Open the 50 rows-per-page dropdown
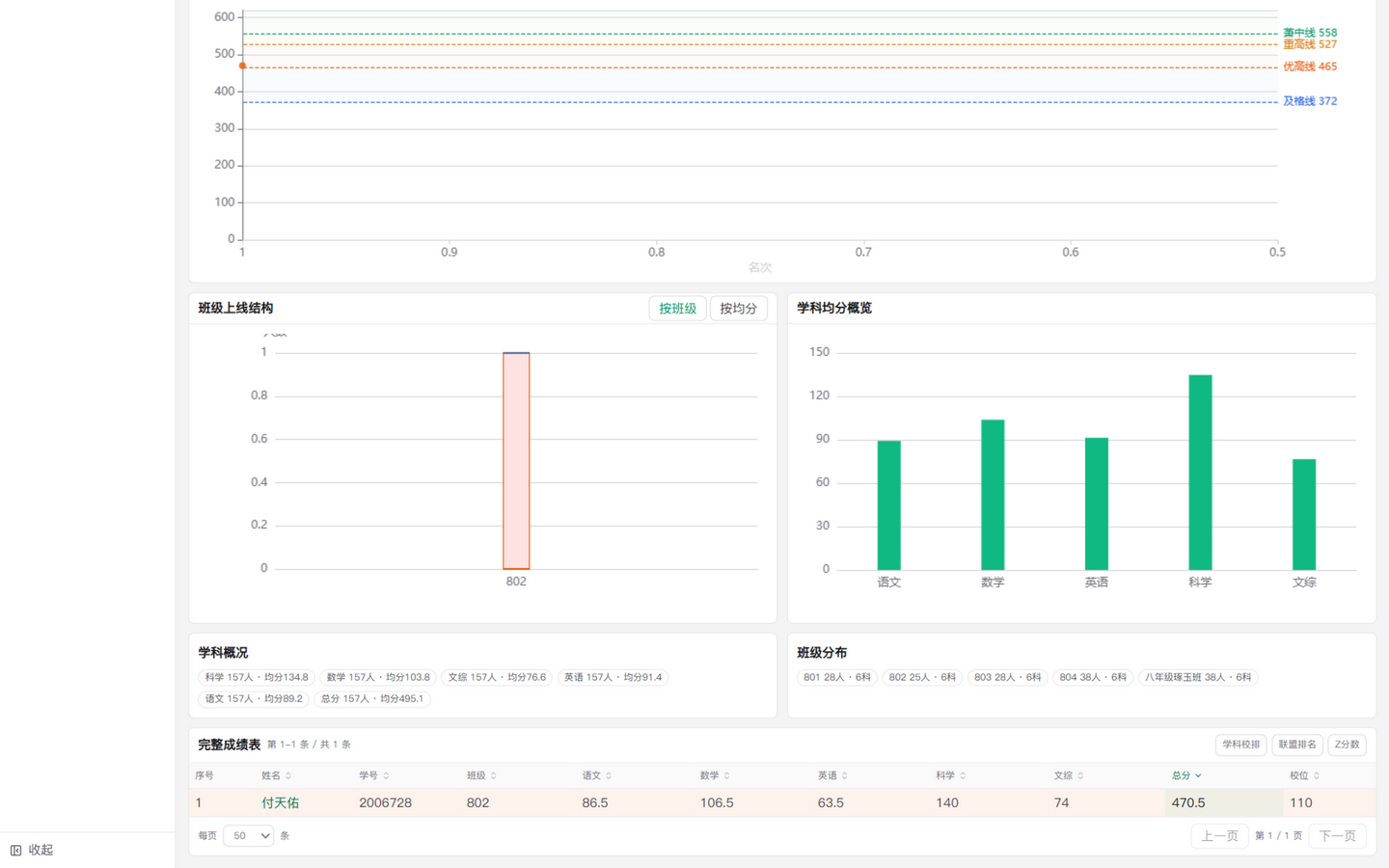The image size is (1389, 868). click(248, 836)
